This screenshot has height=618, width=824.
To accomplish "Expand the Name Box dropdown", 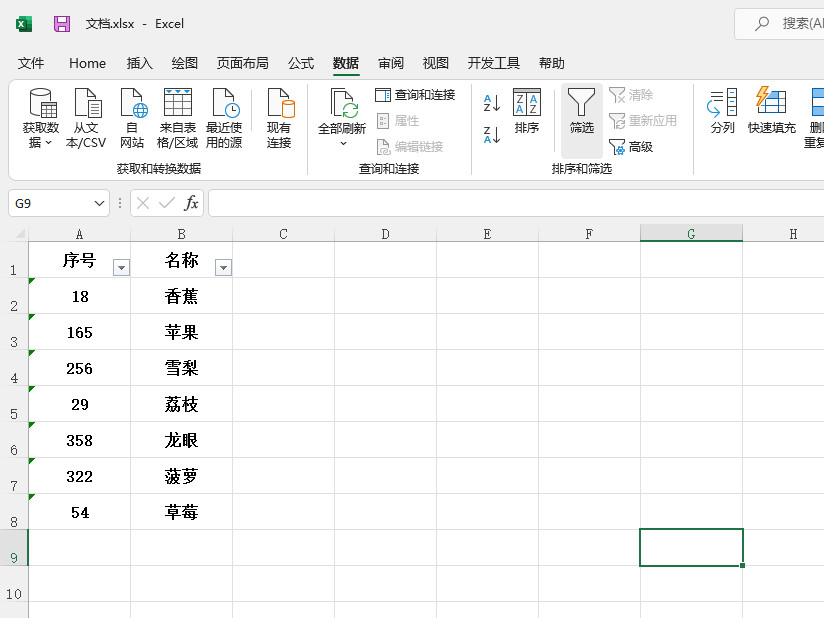I will coord(99,203).
